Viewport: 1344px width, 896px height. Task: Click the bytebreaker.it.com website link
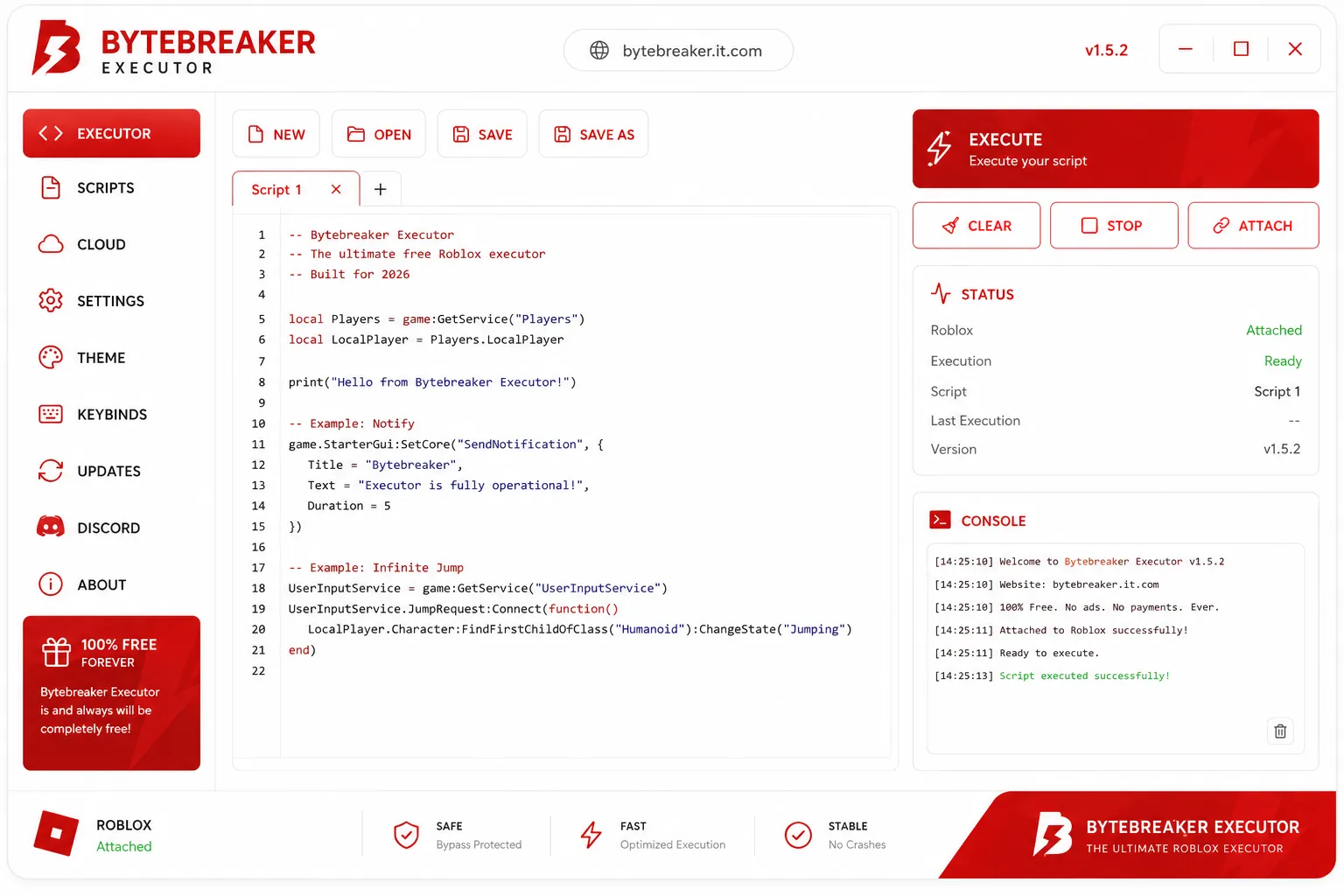coord(692,51)
